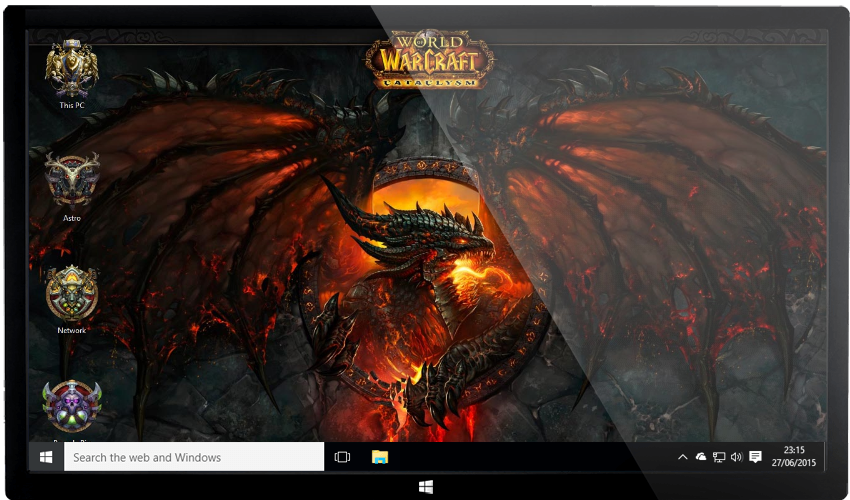Open the clock showing 23:15
850x500 pixels.
pos(793,457)
